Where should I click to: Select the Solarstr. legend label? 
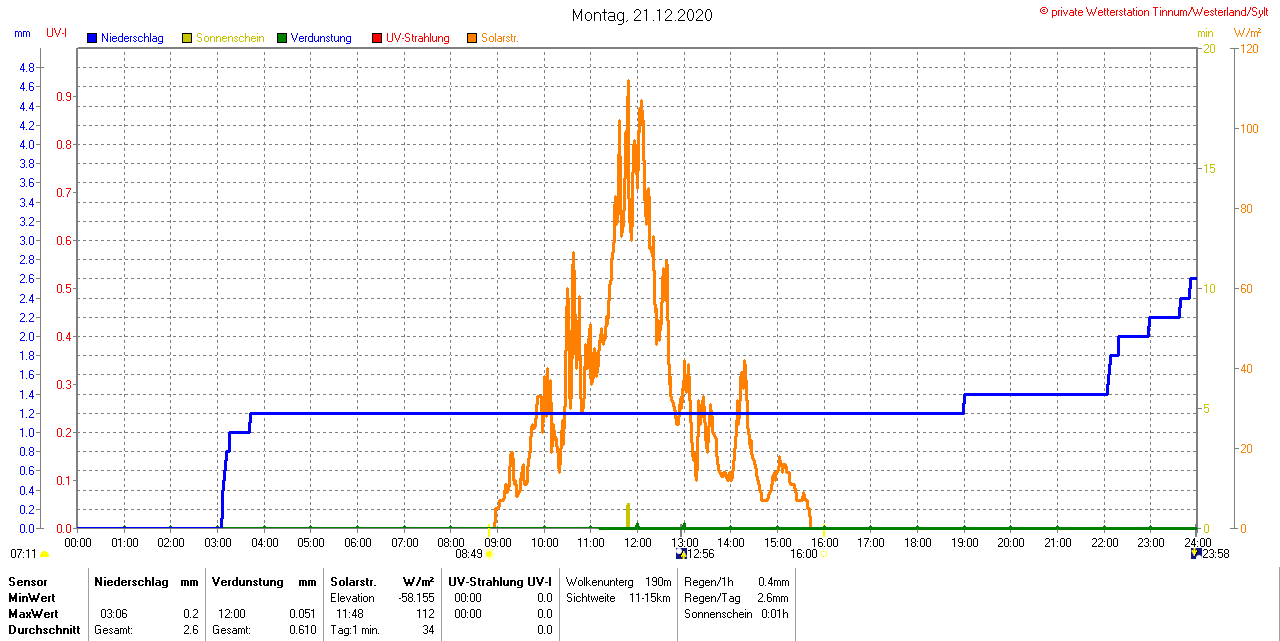[499, 38]
